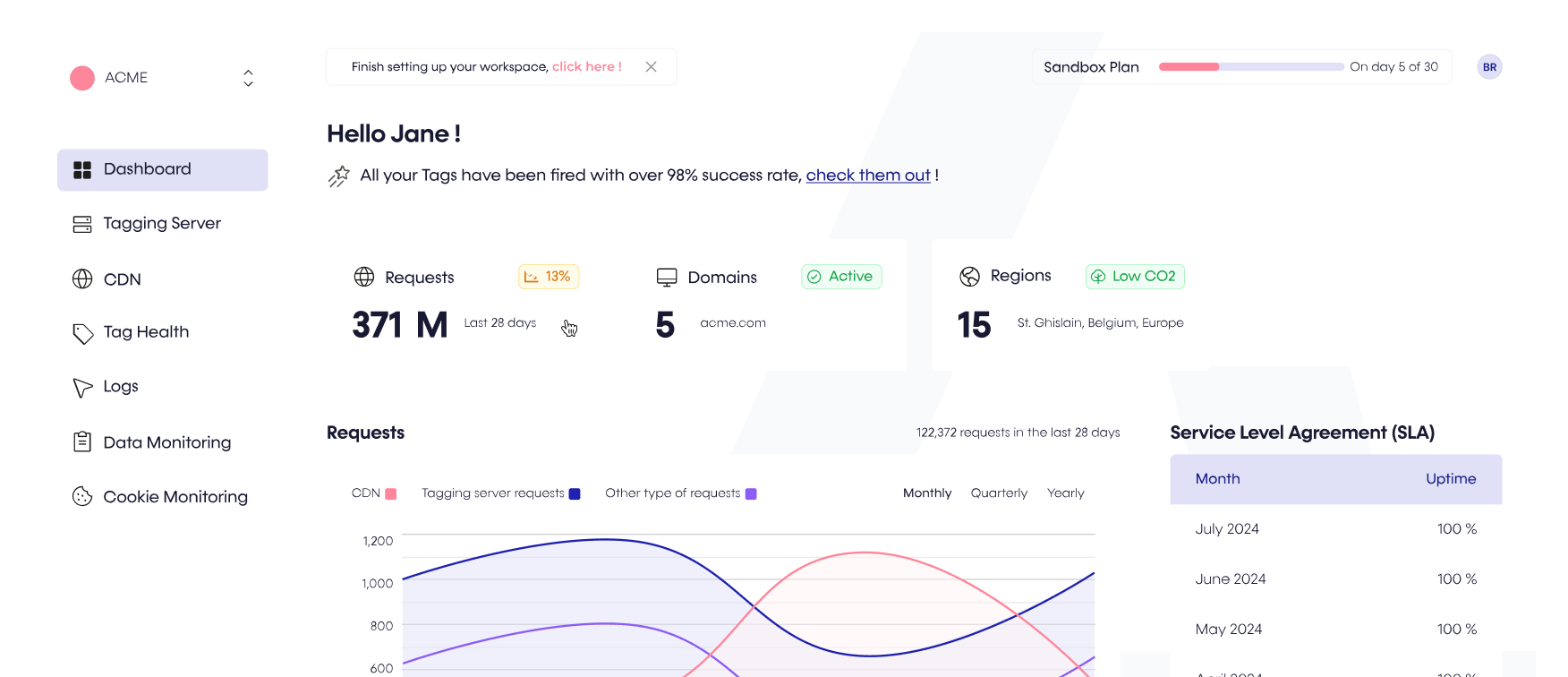Viewport: 1568px width, 677px height.
Task: Click the rocket icon beside Tags message
Action: click(x=339, y=176)
